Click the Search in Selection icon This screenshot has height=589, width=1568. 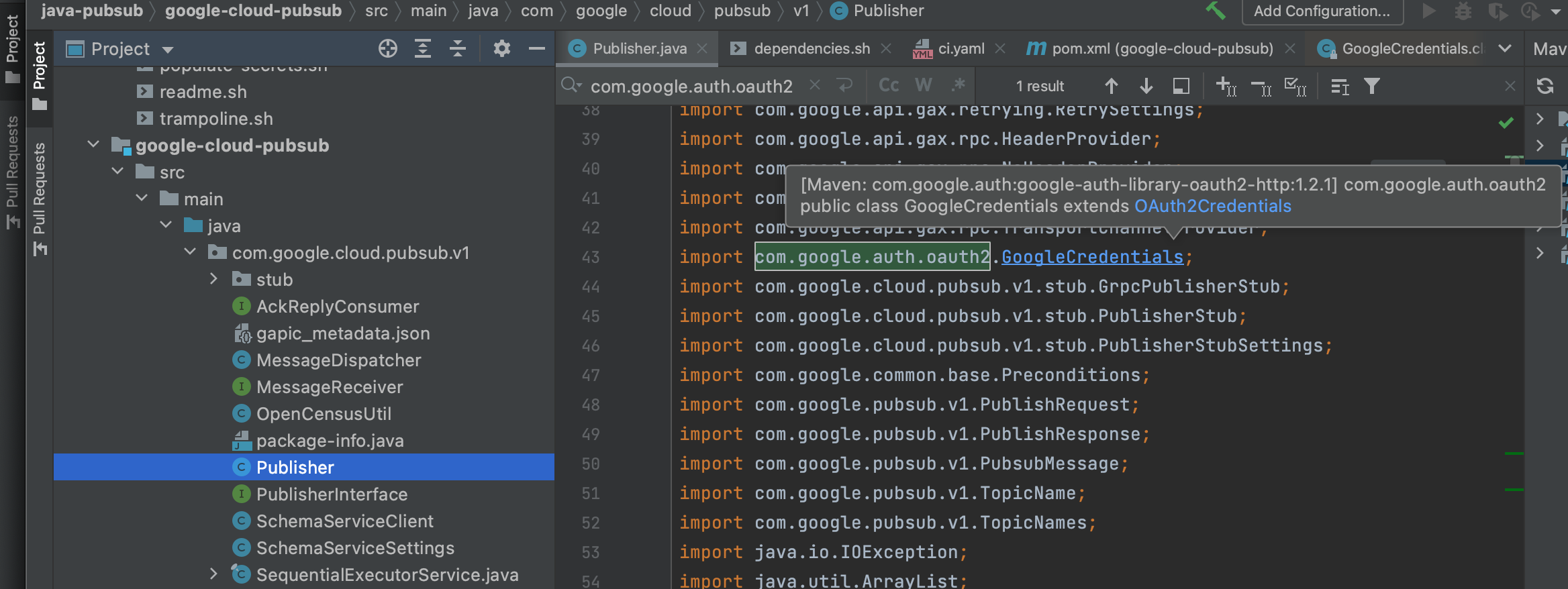pos(1181,86)
